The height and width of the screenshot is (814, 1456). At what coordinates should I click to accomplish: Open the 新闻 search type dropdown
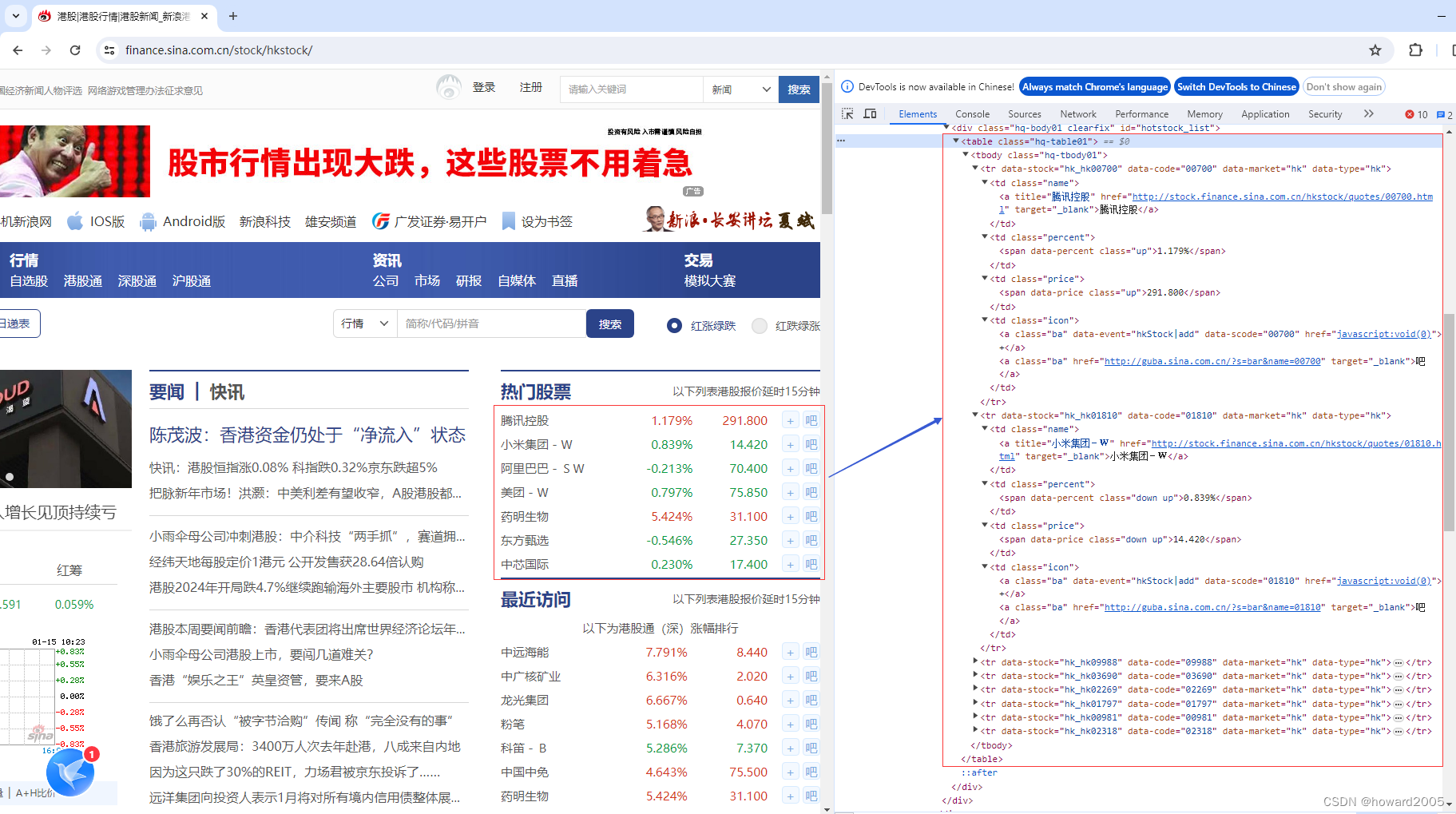tap(740, 89)
